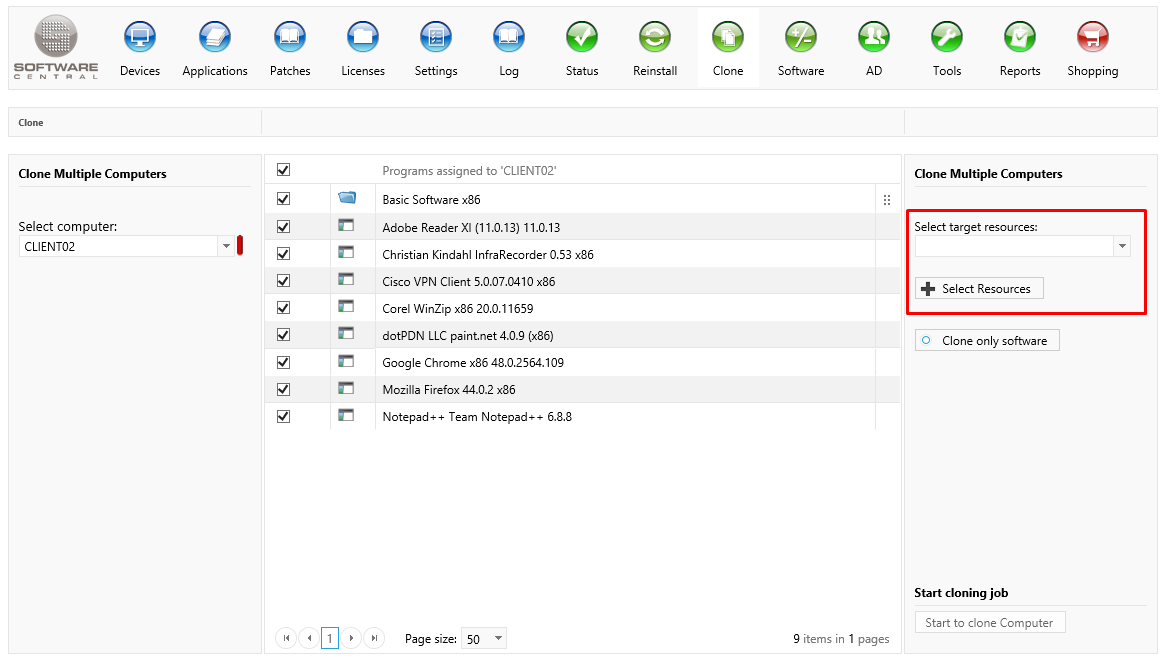The width and height of the screenshot is (1163, 661).
Task: Open the Applications toolbar icon
Action: 214,38
